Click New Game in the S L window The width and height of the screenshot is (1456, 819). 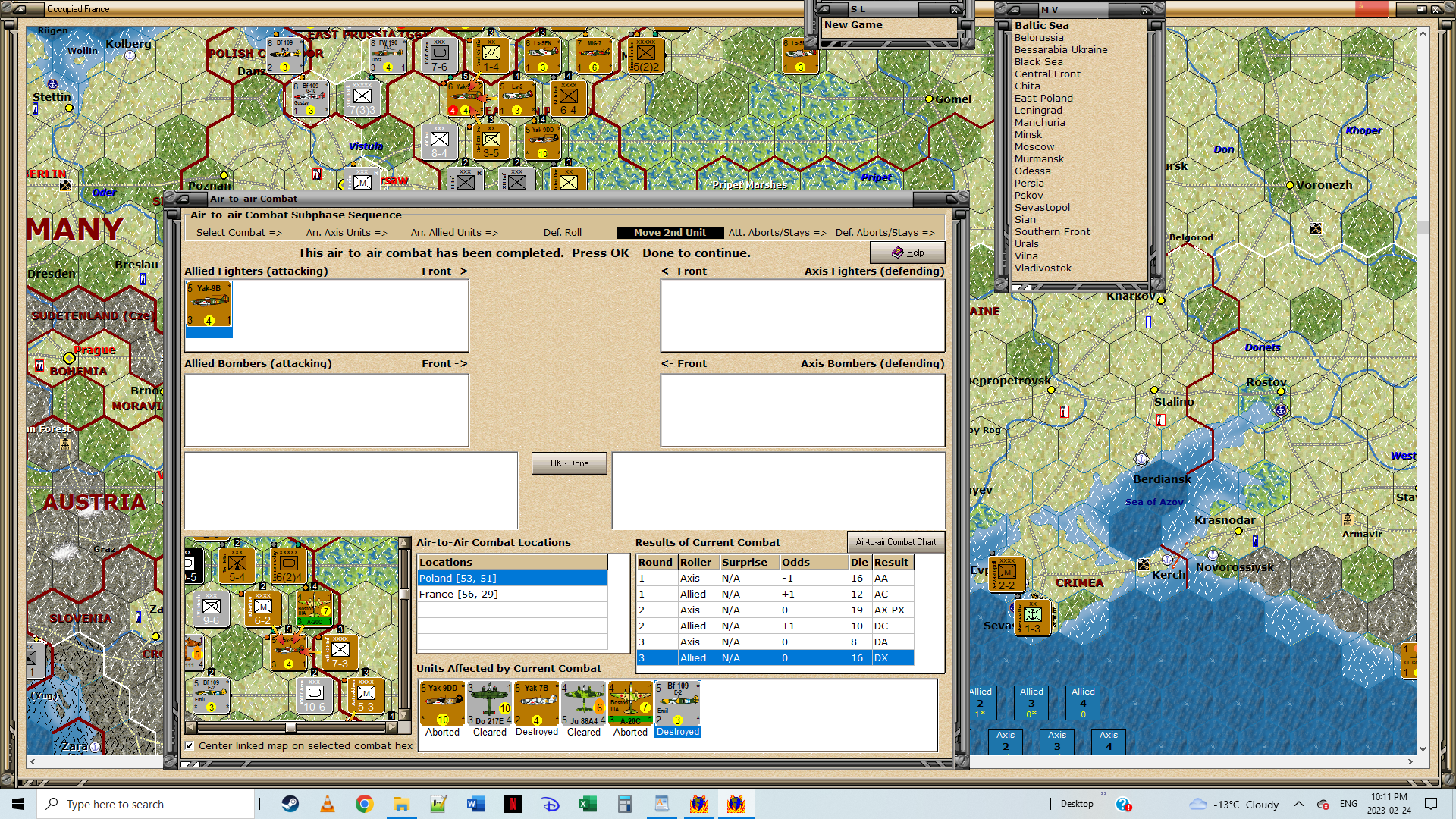[x=853, y=24]
